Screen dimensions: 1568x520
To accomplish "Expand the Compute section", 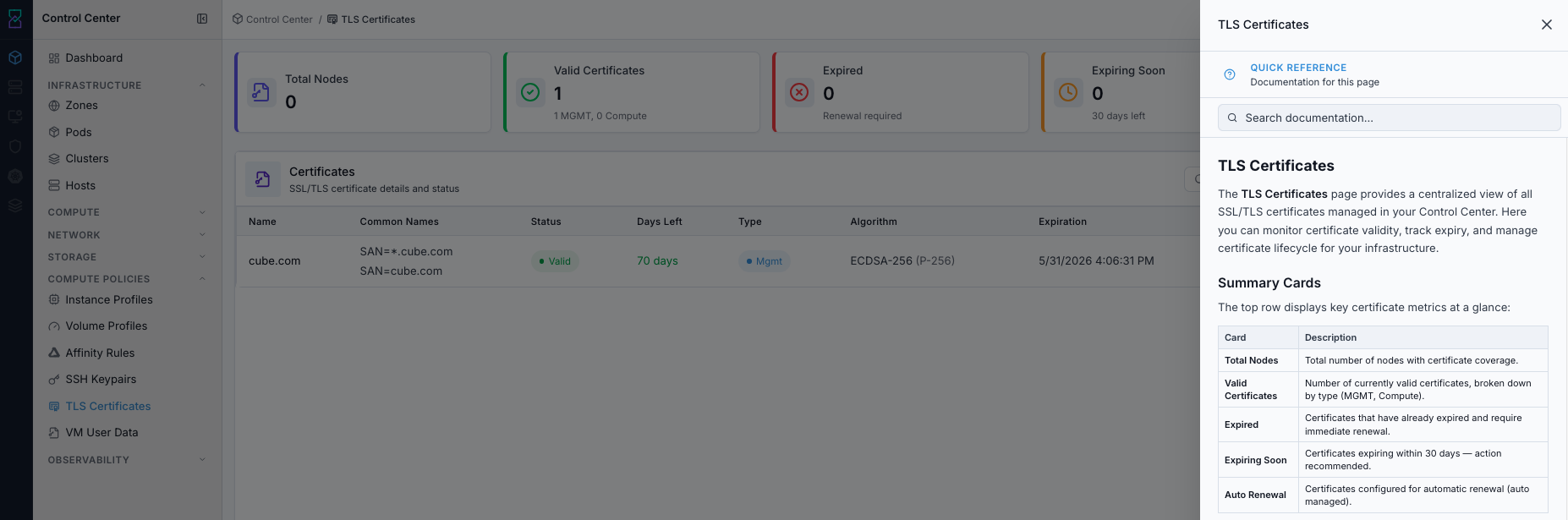I will pyautogui.click(x=202, y=212).
